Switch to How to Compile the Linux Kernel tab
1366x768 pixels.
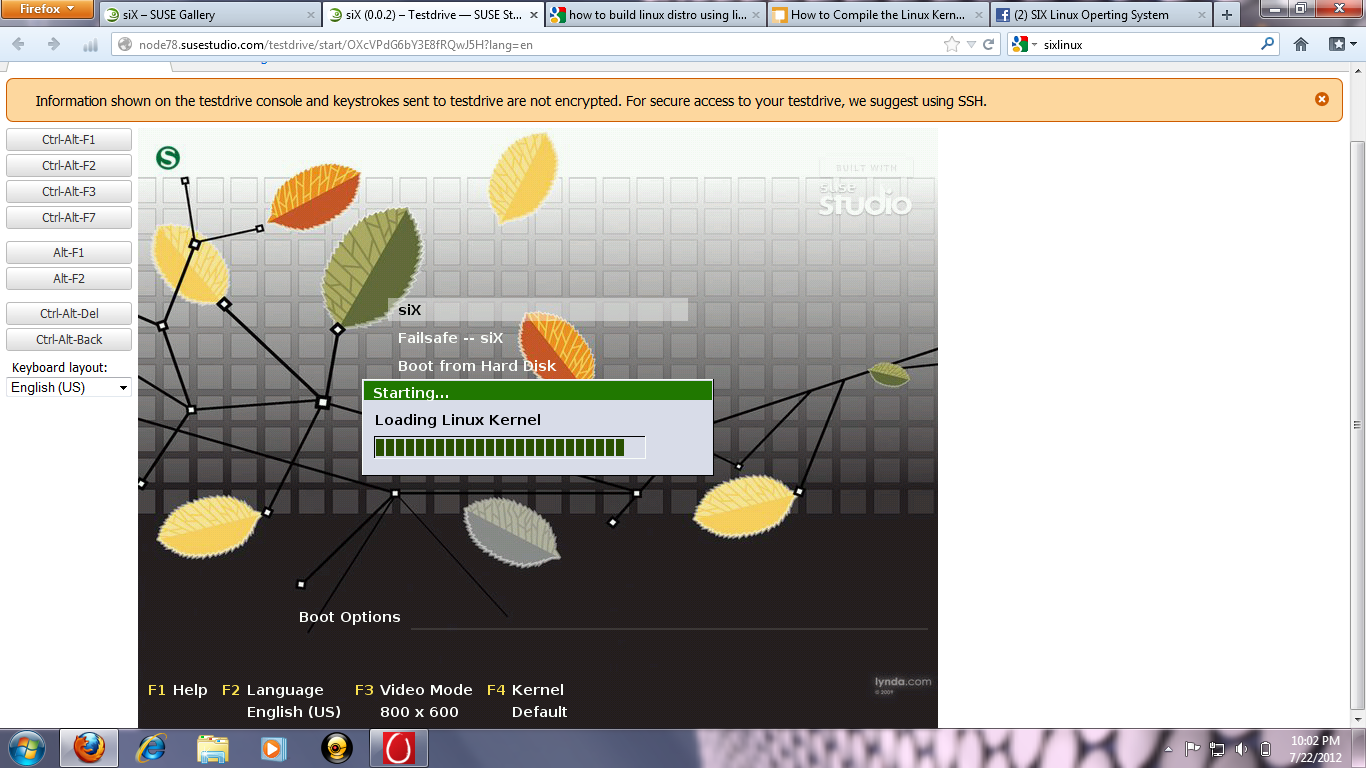(x=879, y=15)
